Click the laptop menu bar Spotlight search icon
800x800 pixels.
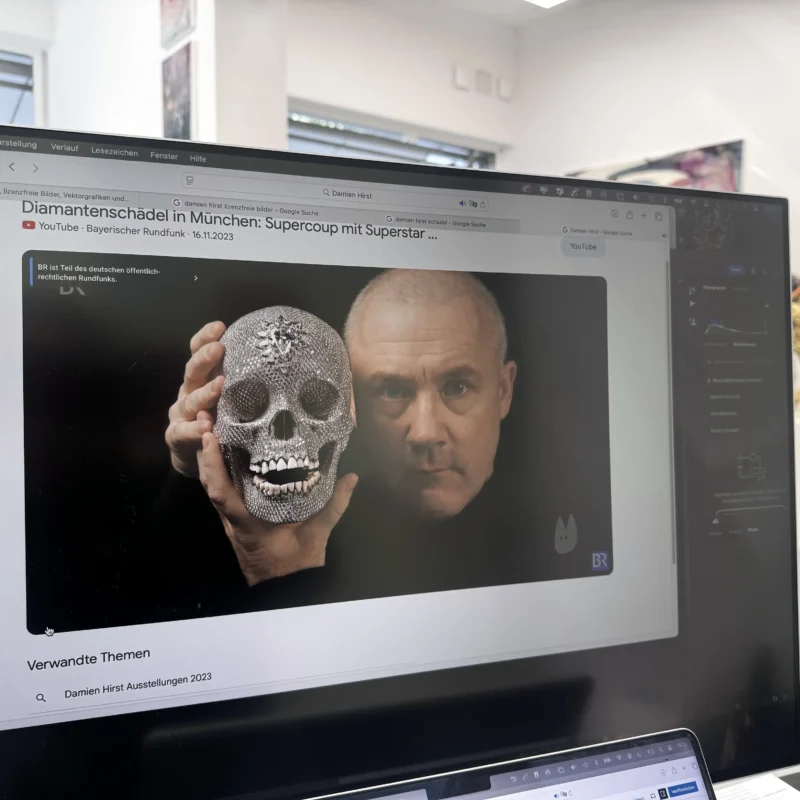(660, 749)
